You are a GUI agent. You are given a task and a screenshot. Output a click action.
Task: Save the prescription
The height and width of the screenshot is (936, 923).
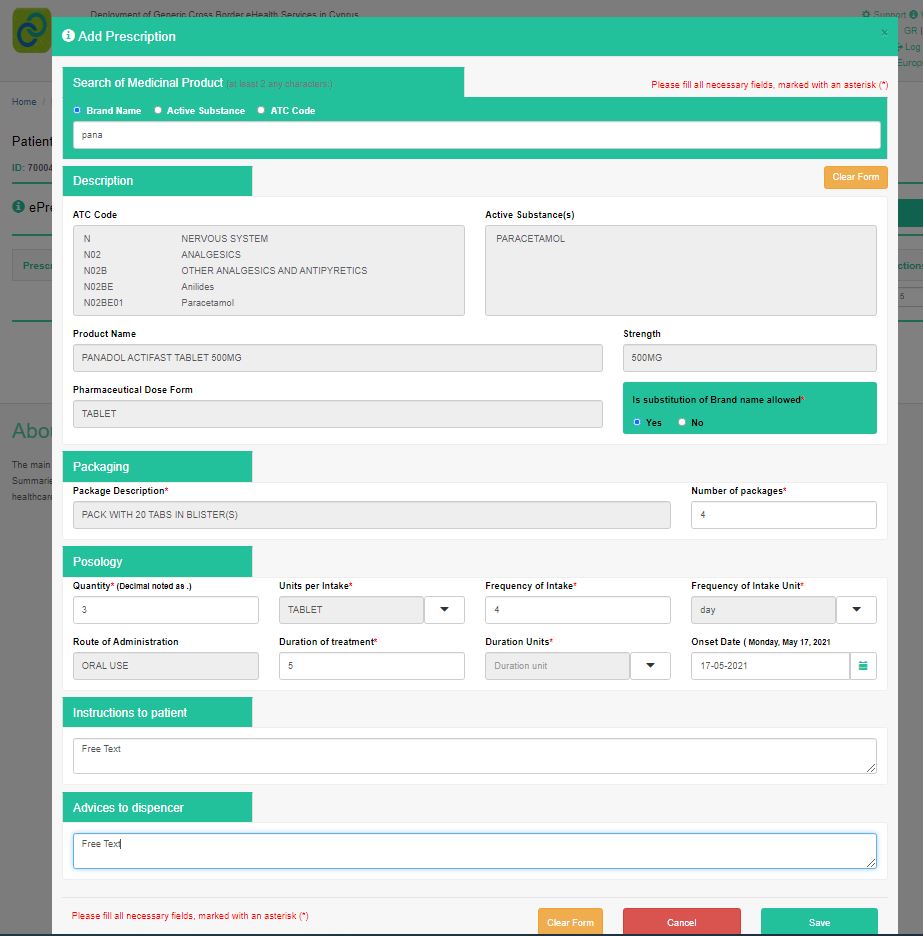point(819,922)
